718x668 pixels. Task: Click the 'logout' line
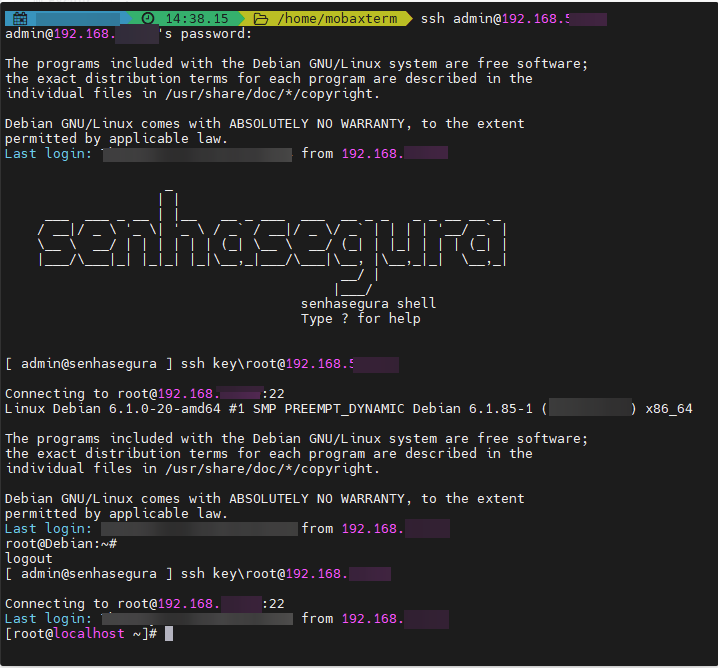coord(28,559)
